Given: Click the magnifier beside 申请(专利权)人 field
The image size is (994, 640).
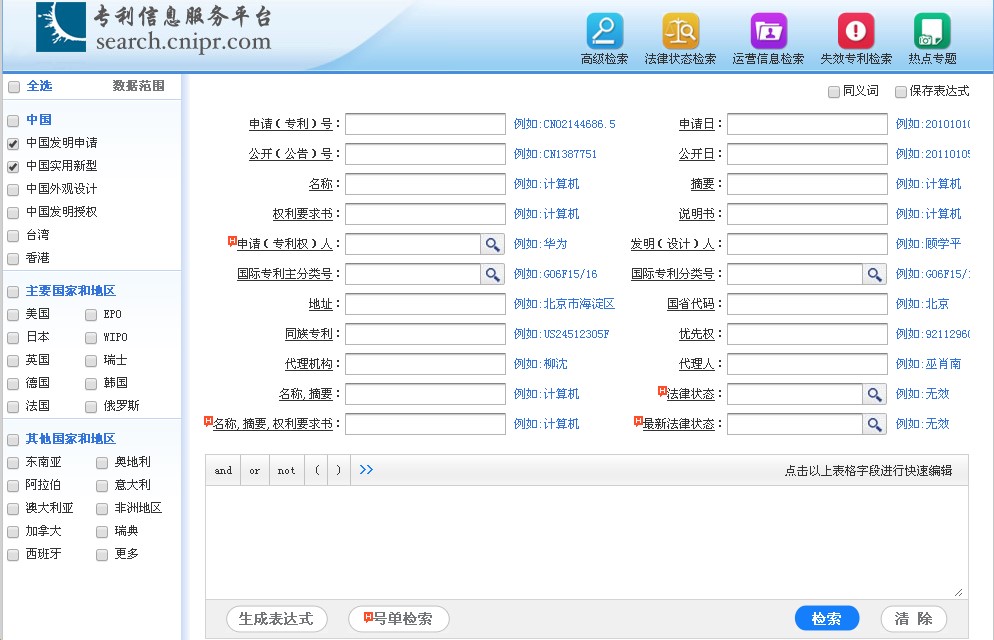Looking at the screenshot, I should click(493, 244).
